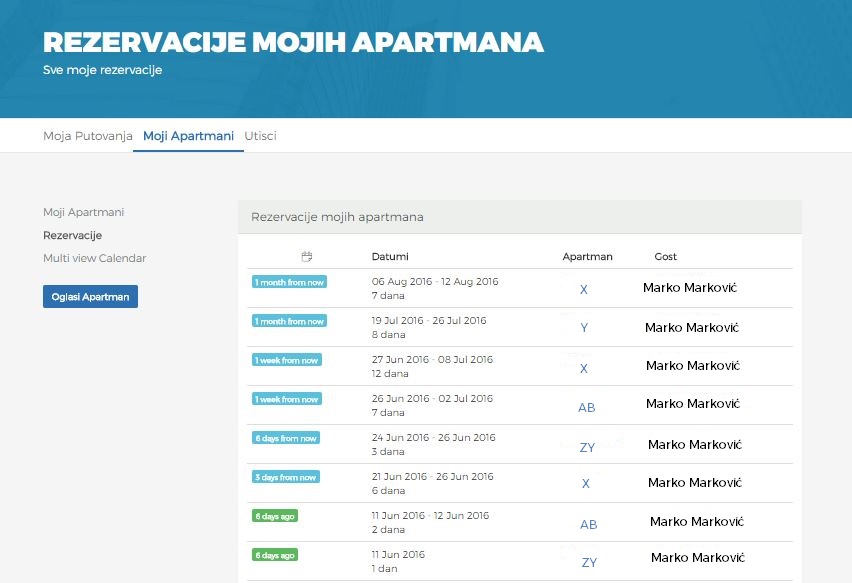
Task: Open apartment X for 21 Jun 2016 reservation
Action: [x=586, y=484]
